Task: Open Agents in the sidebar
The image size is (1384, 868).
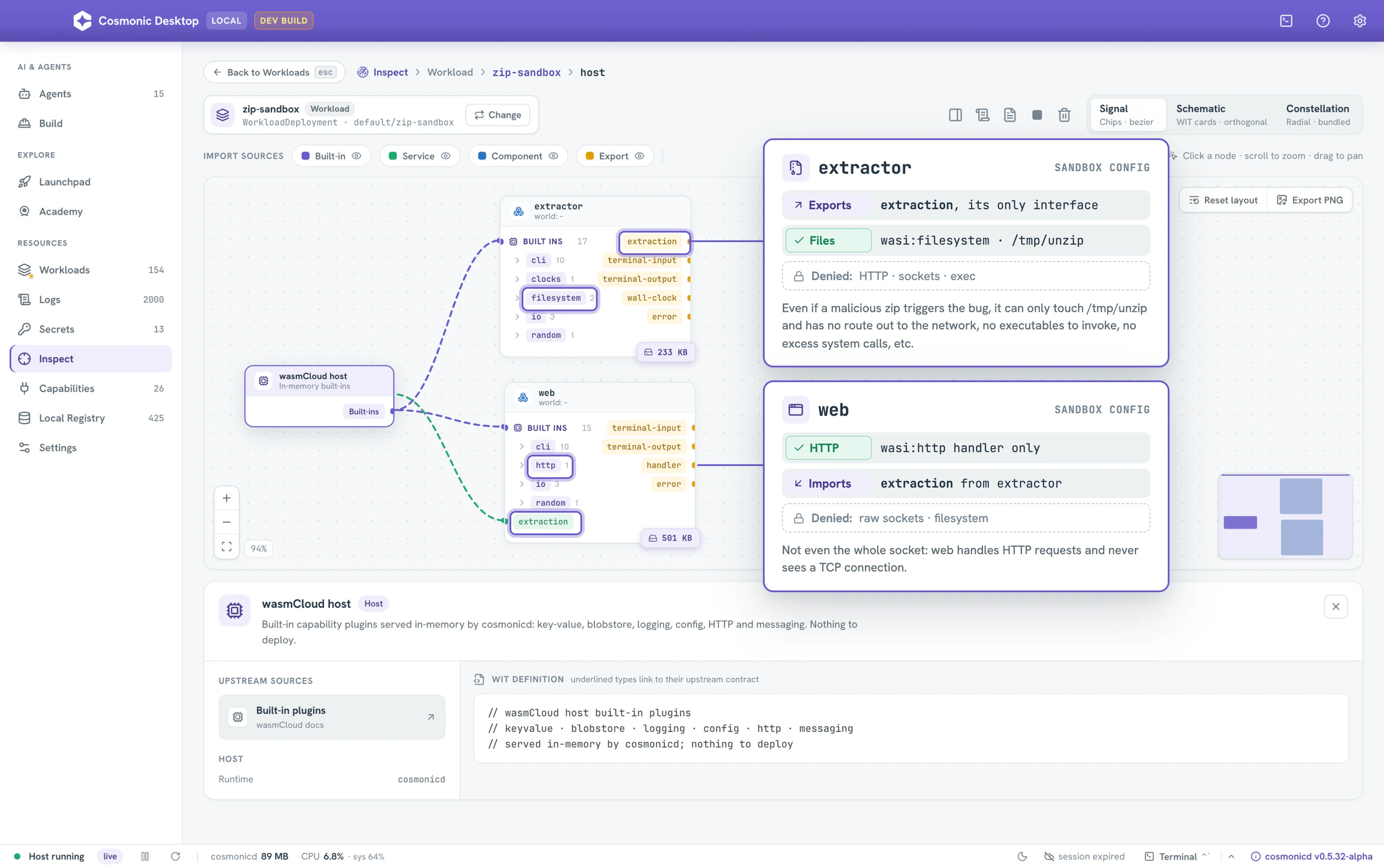Action: (91, 94)
